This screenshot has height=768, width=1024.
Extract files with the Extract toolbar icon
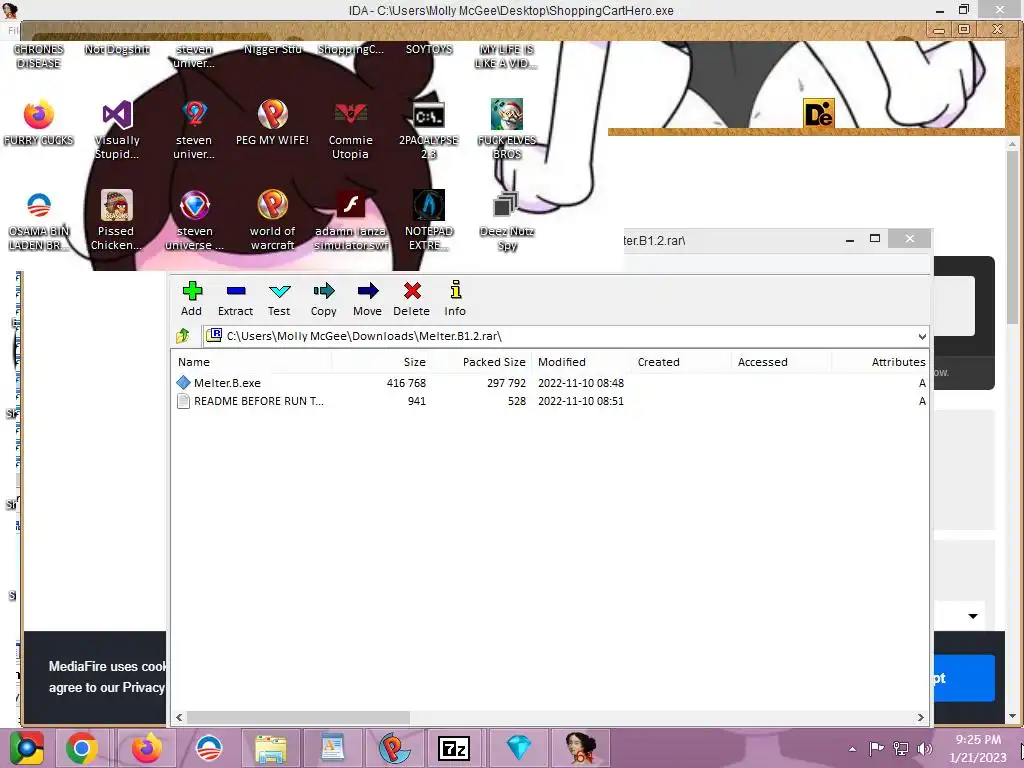coord(235,298)
